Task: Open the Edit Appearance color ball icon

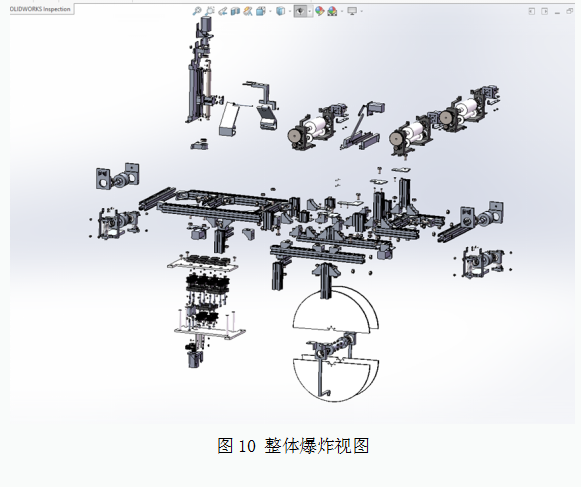Action: tap(319, 11)
